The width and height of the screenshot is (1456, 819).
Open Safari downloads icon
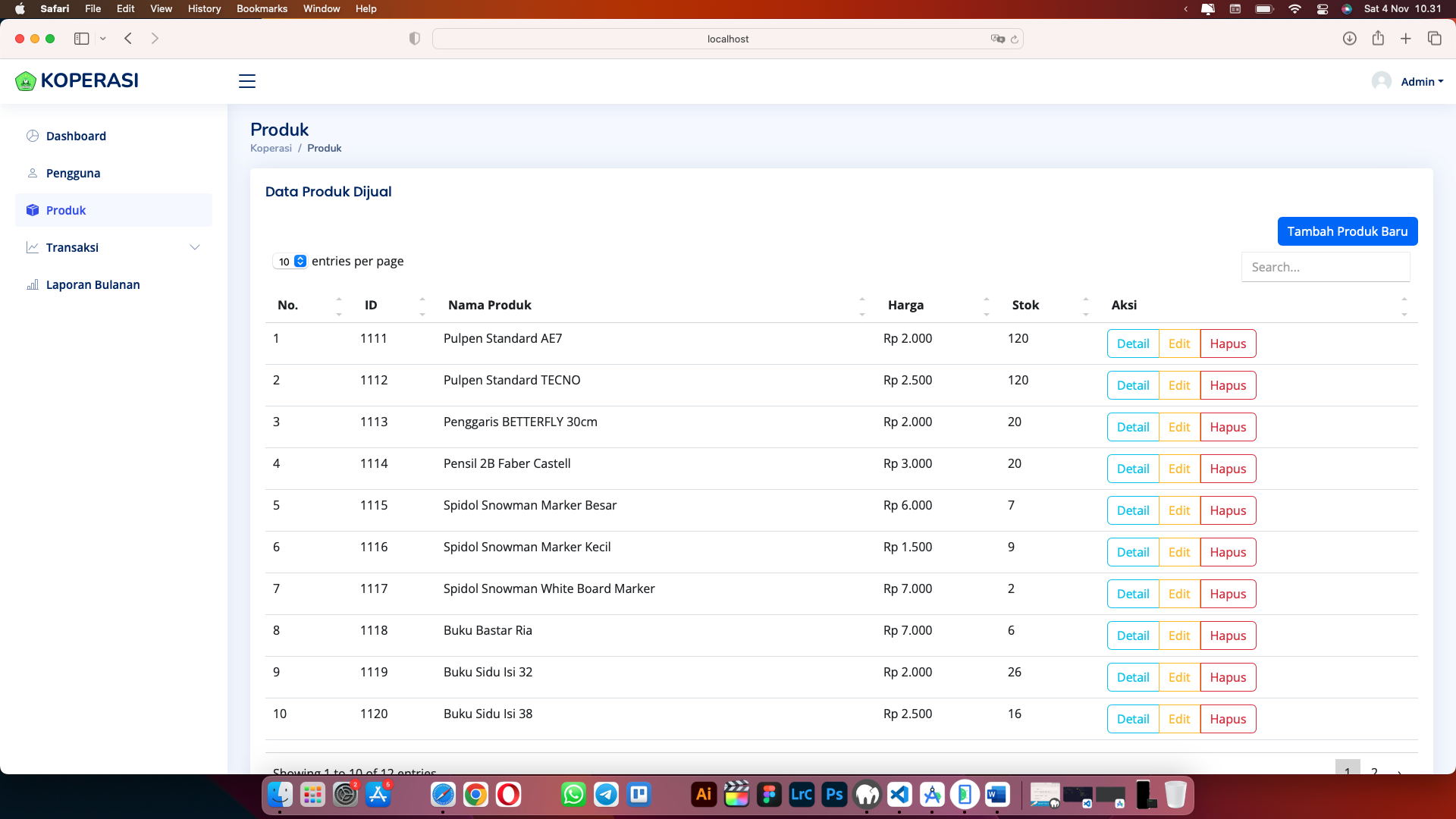click(x=1349, y=39)
